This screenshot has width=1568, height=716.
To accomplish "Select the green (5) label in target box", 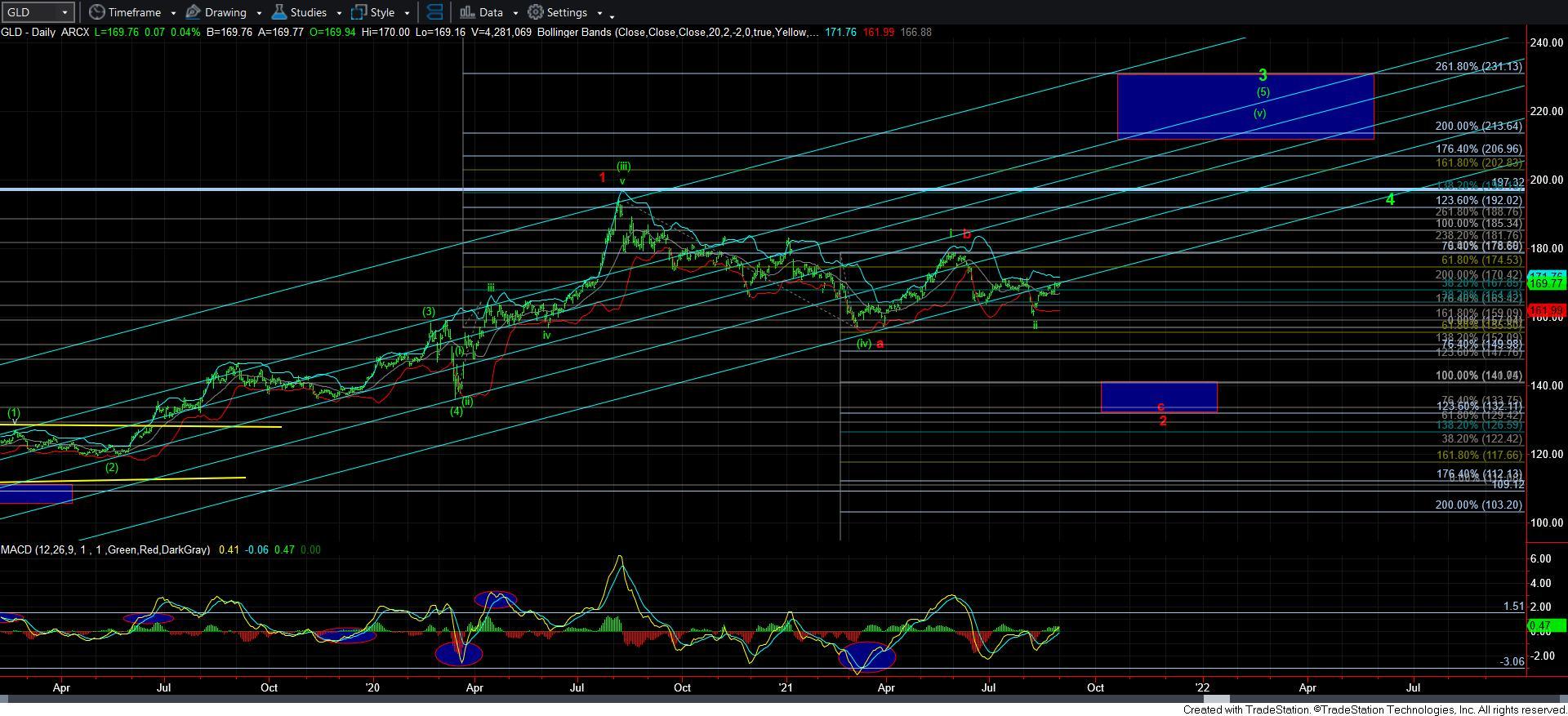I will [x=1263, y=92].
